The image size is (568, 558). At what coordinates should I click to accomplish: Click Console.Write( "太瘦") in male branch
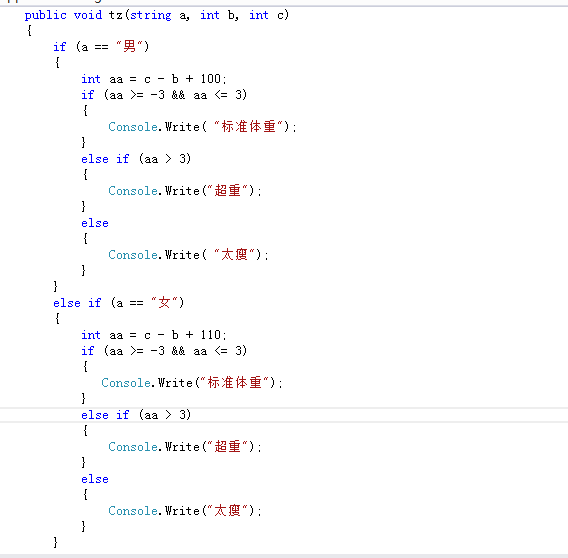(x=188, y=254)
